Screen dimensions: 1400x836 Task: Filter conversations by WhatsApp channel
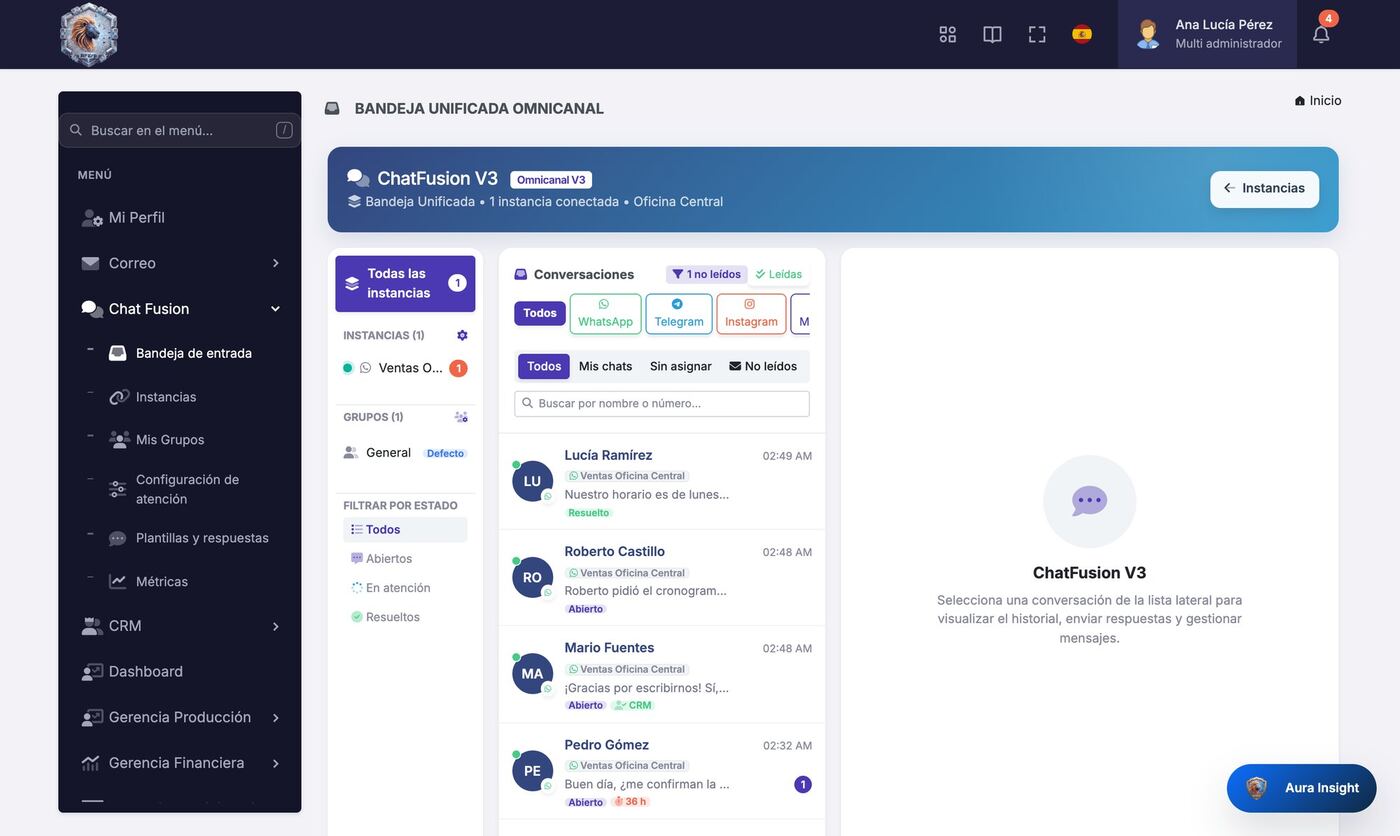tap(605, 313)
